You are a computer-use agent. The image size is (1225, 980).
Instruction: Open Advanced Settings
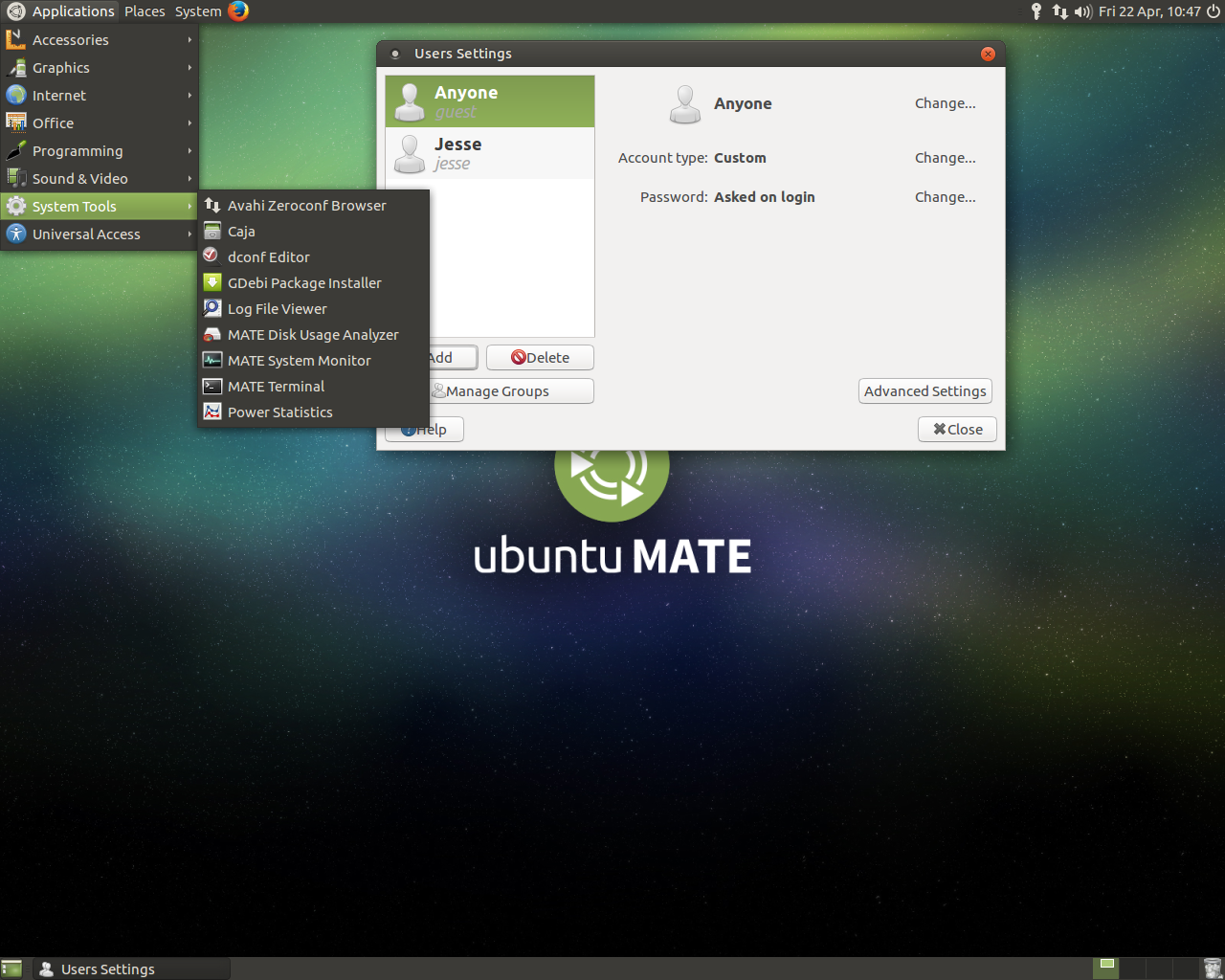coord(925,391)
